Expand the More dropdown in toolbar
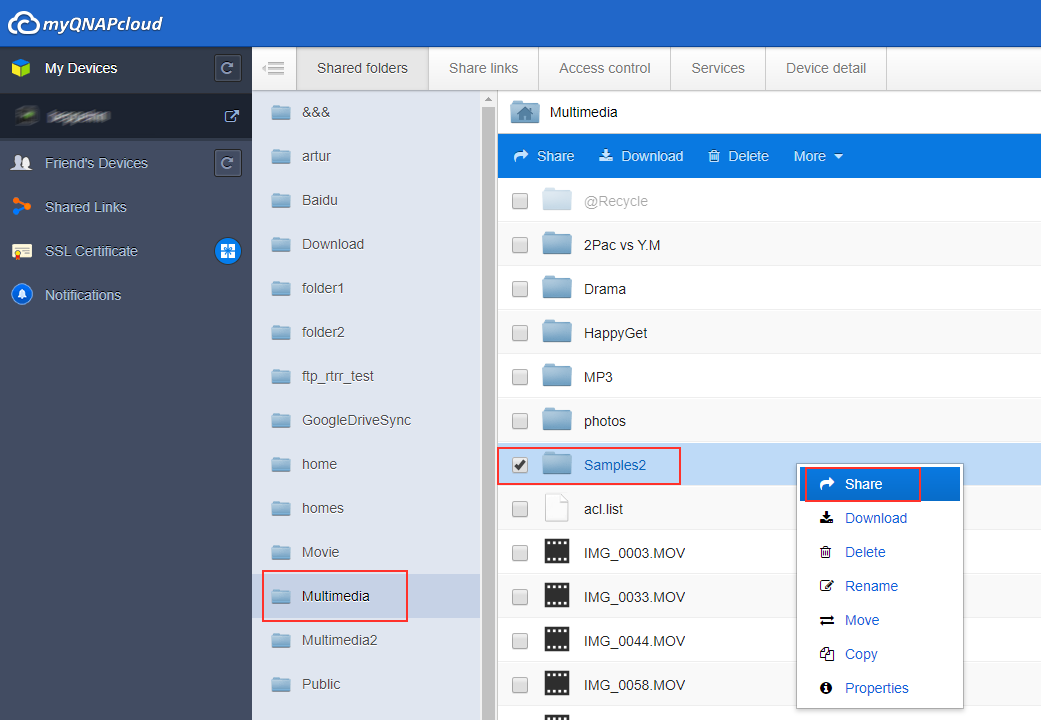 818,156
